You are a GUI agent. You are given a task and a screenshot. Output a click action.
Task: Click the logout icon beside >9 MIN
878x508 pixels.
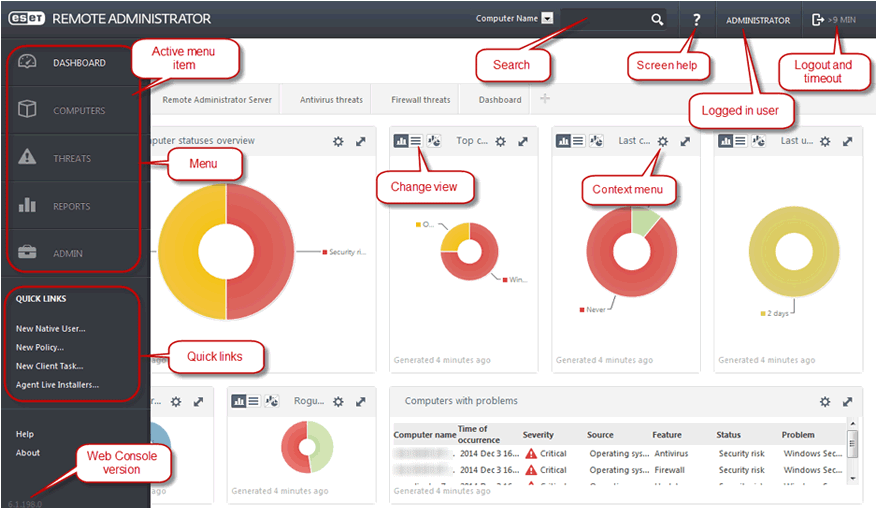pyautogui.click(x=818, y=20)
